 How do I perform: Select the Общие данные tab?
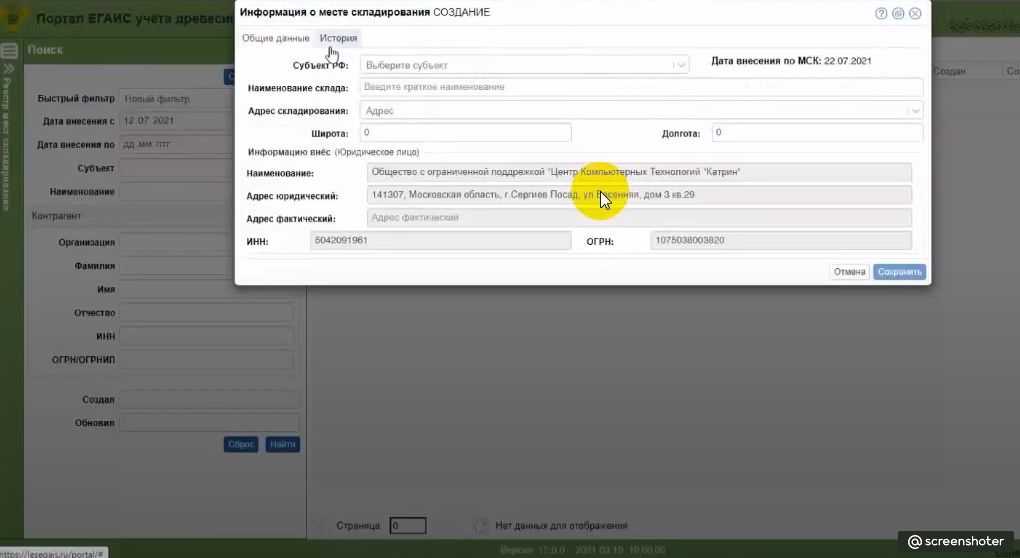tap(275, 38)
